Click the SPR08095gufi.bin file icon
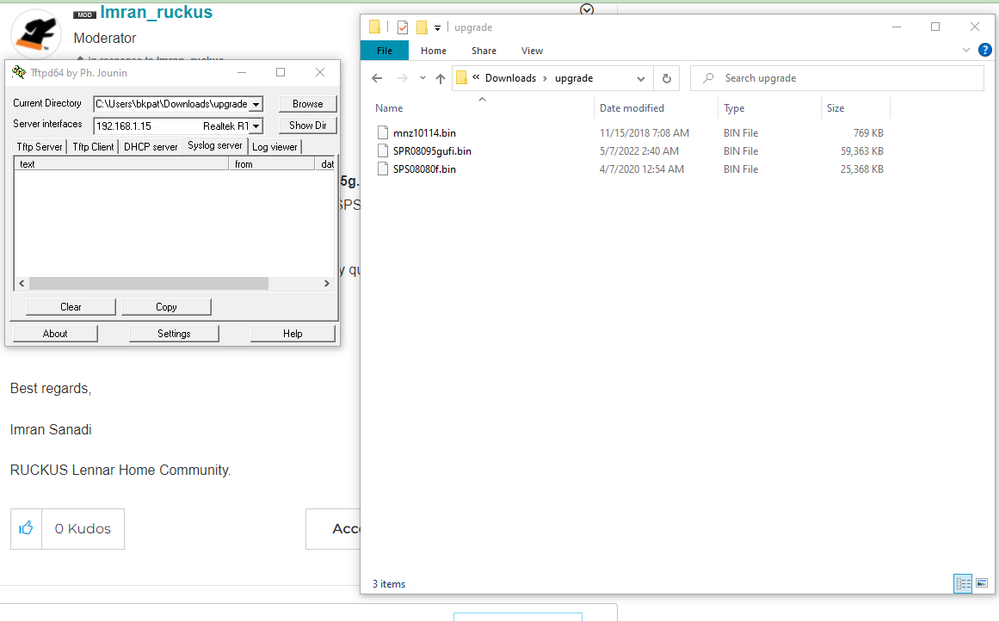This screenshot has width=999, height=621. tap(382, 151)
